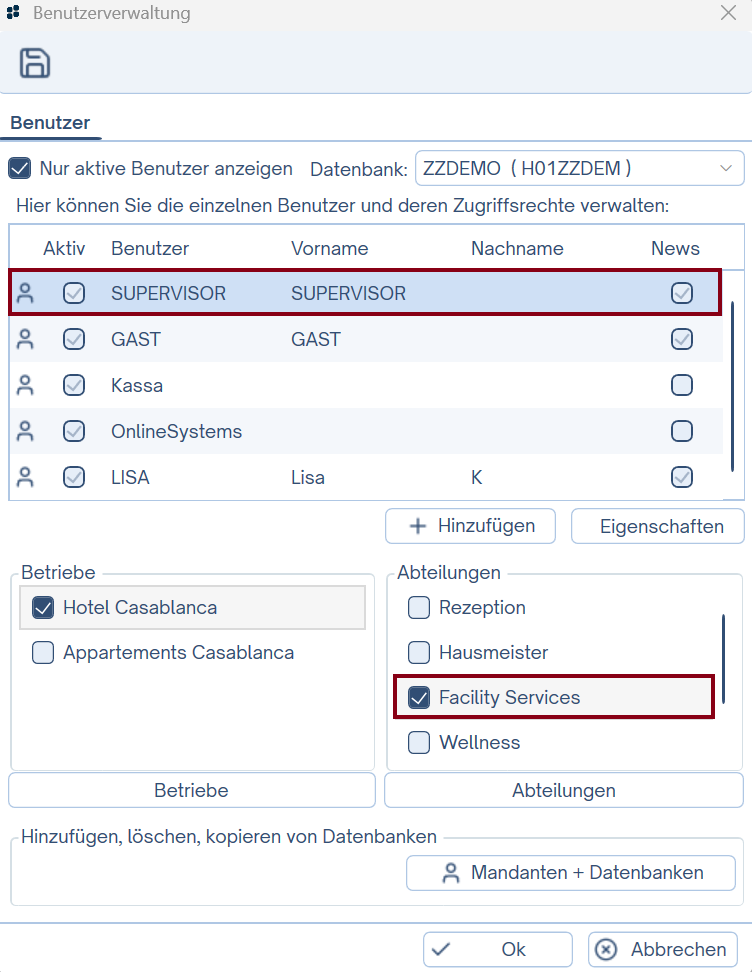Screen dimensions: 752x972
Task: Click the Hinzufügen button
Action: pyautogui.click(x=471, y=526)
